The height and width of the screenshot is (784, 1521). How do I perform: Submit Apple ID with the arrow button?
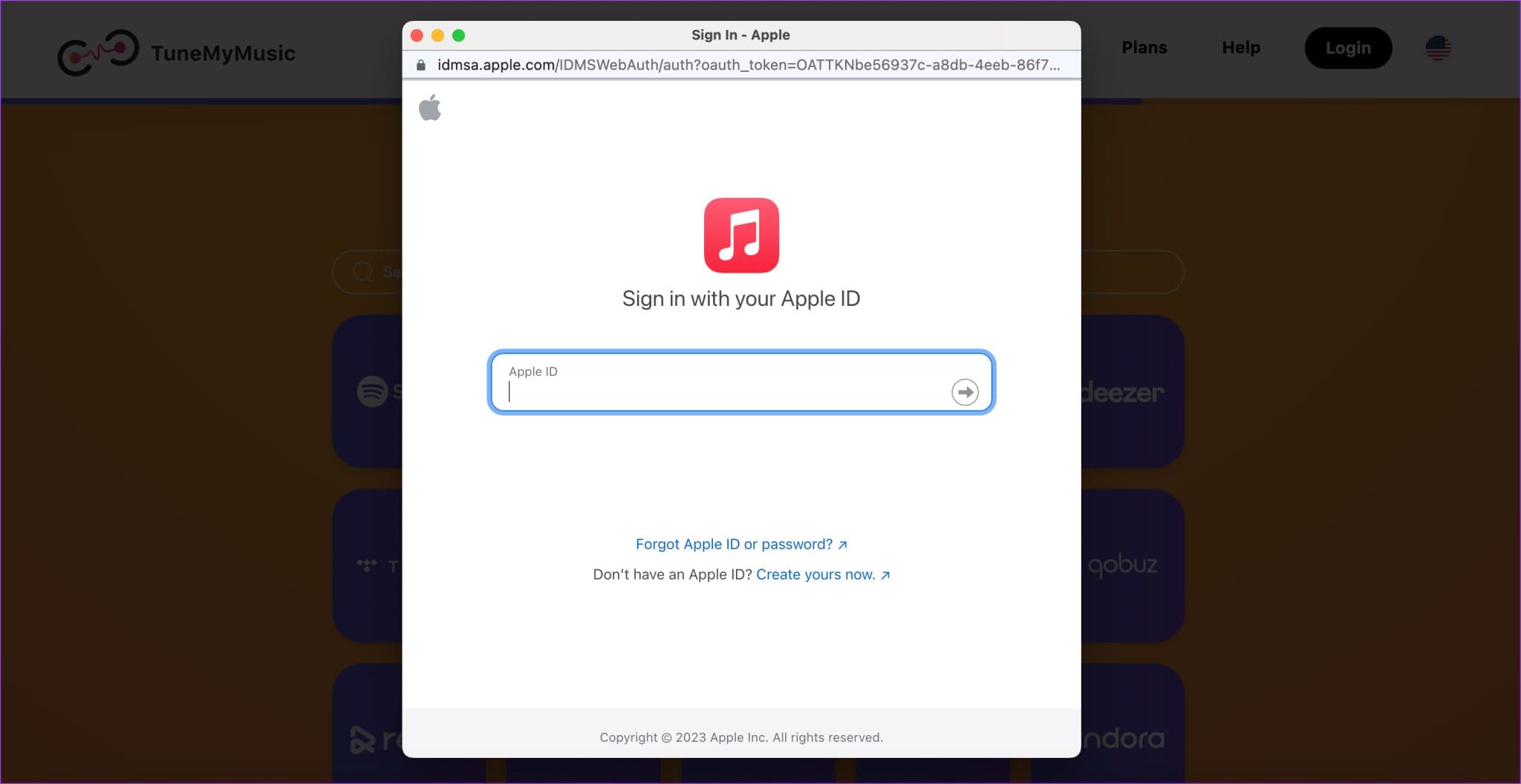965,392
